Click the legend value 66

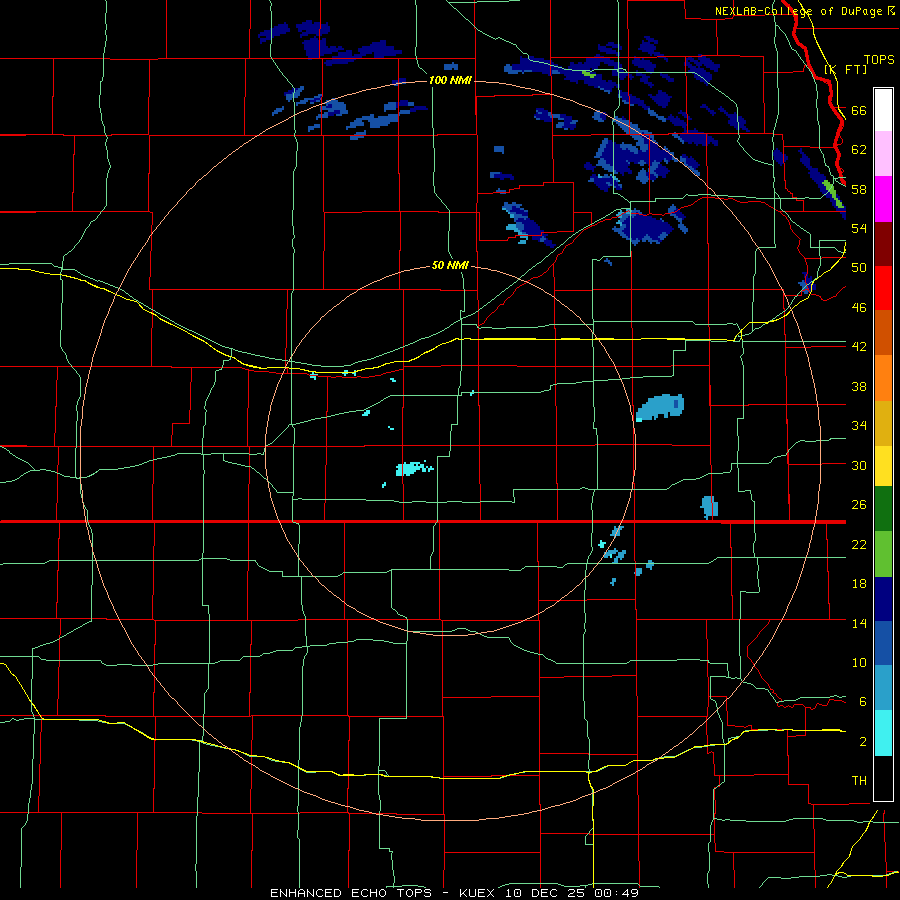tap(859, 110)
